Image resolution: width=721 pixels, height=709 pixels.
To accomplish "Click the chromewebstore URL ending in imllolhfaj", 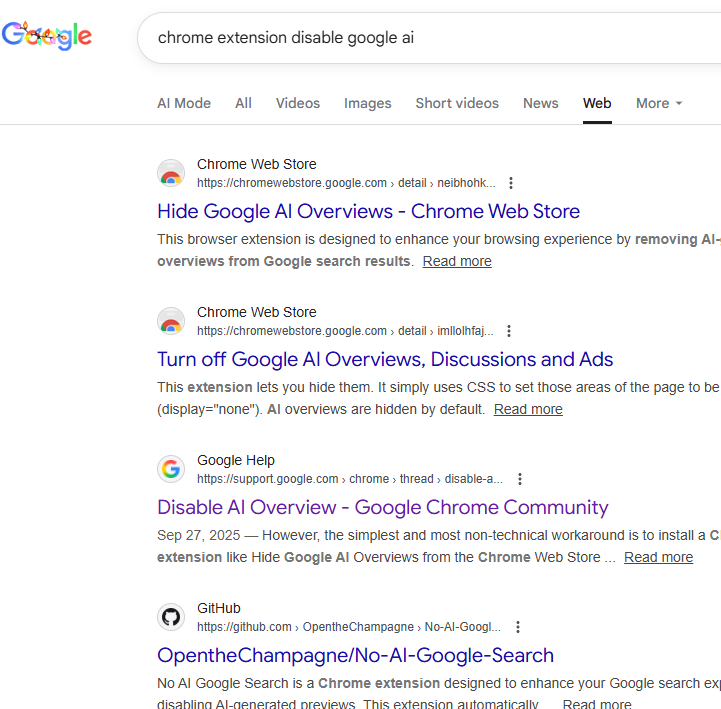I will pos(345,331).
